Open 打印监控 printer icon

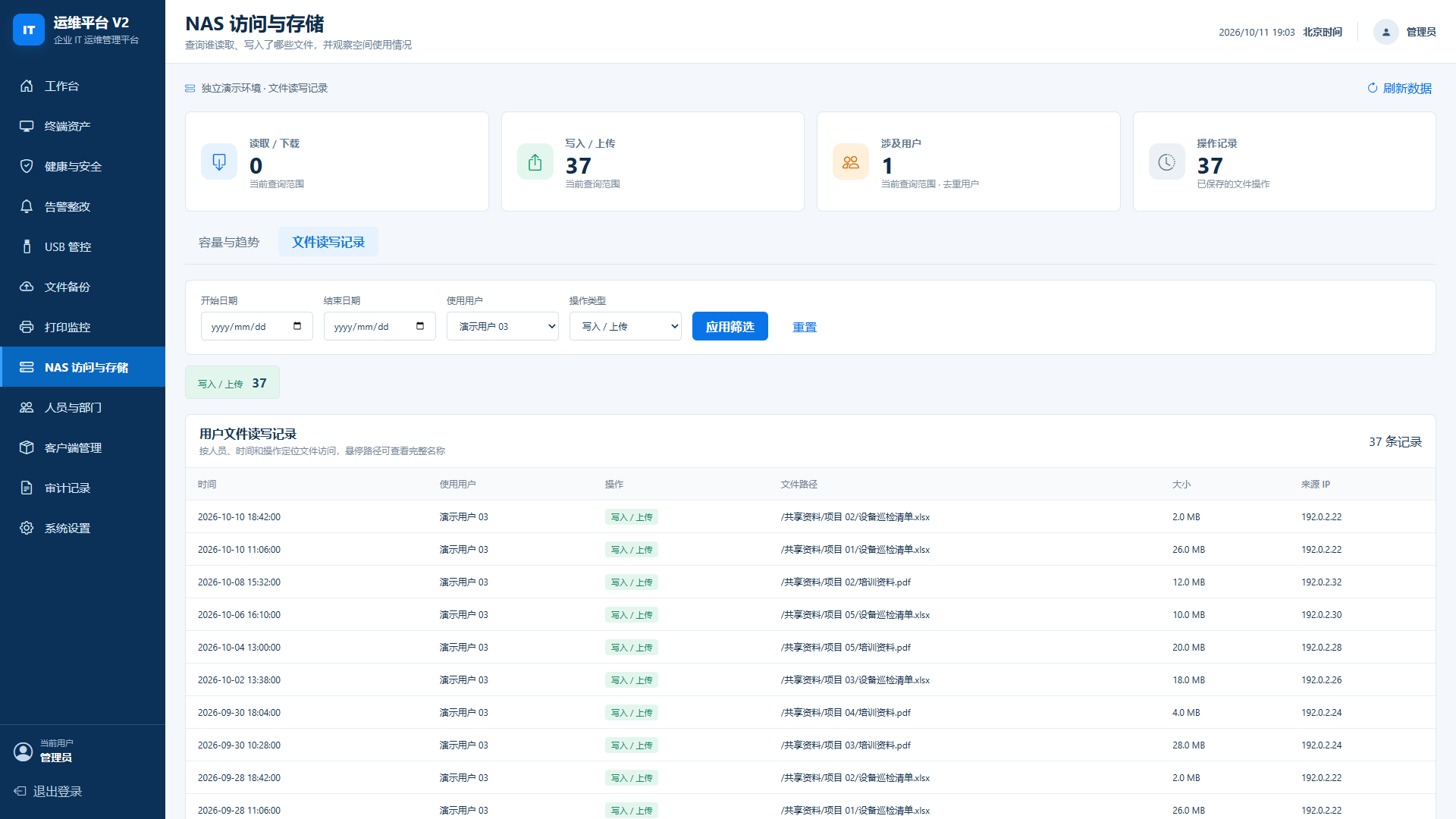(27, 327)
